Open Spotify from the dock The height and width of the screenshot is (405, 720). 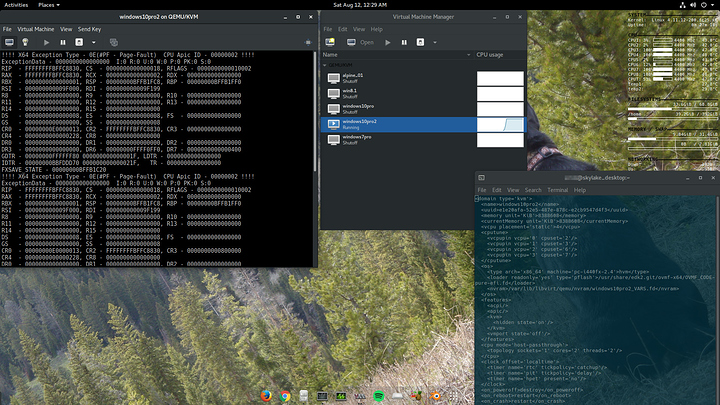[x=379, y=396]
